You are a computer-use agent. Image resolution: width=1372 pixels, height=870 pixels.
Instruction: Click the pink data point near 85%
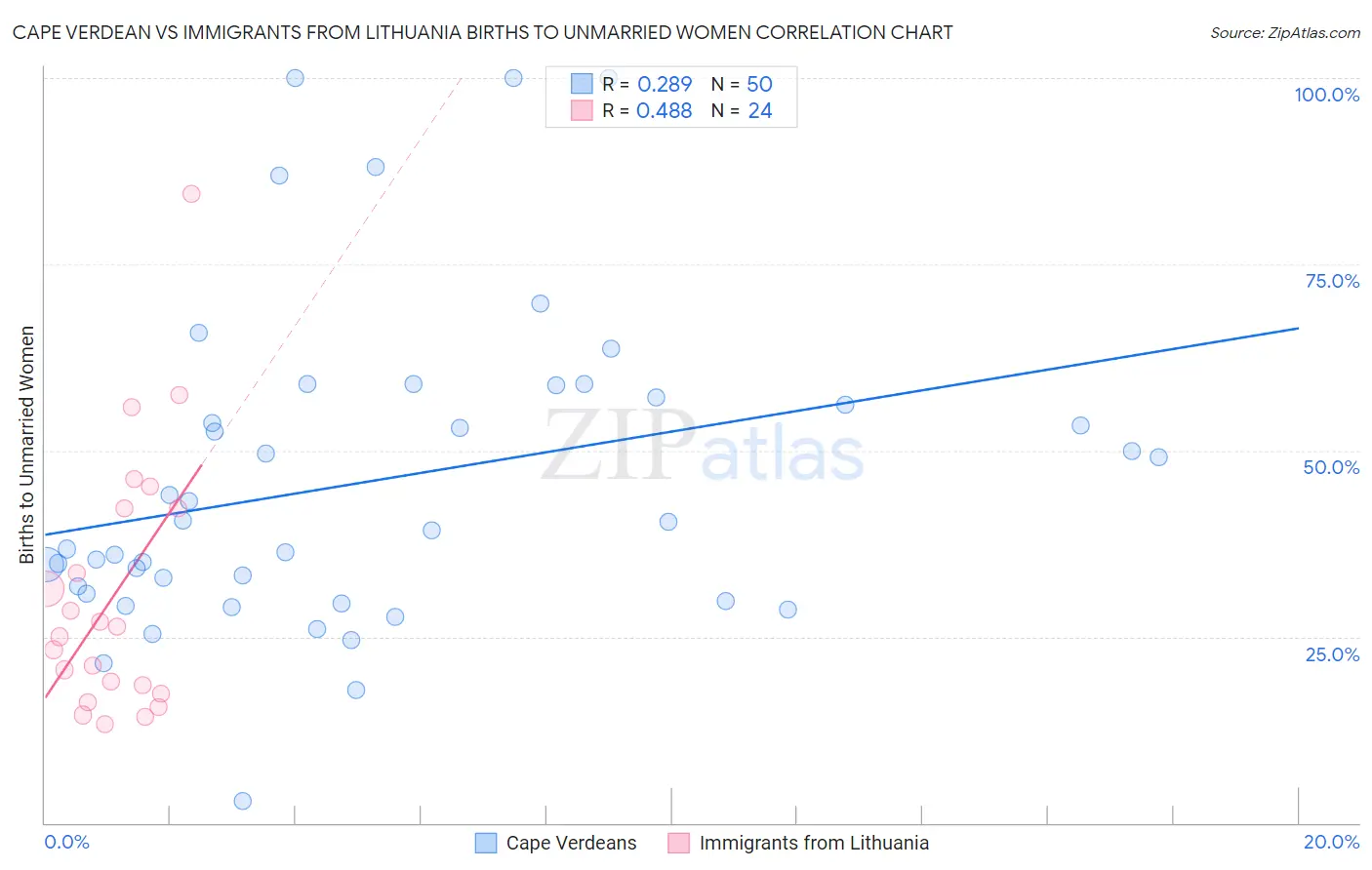191,194
